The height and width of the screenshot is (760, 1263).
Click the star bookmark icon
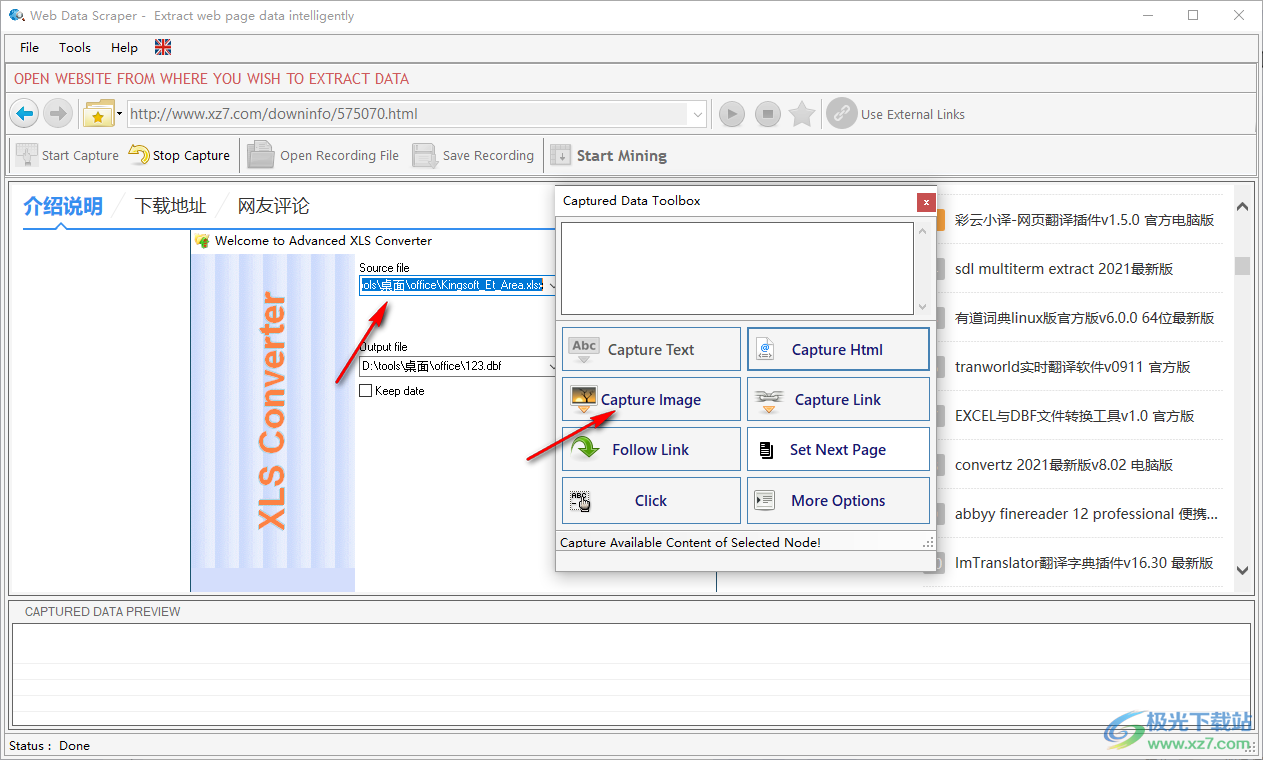click(802, 114)
